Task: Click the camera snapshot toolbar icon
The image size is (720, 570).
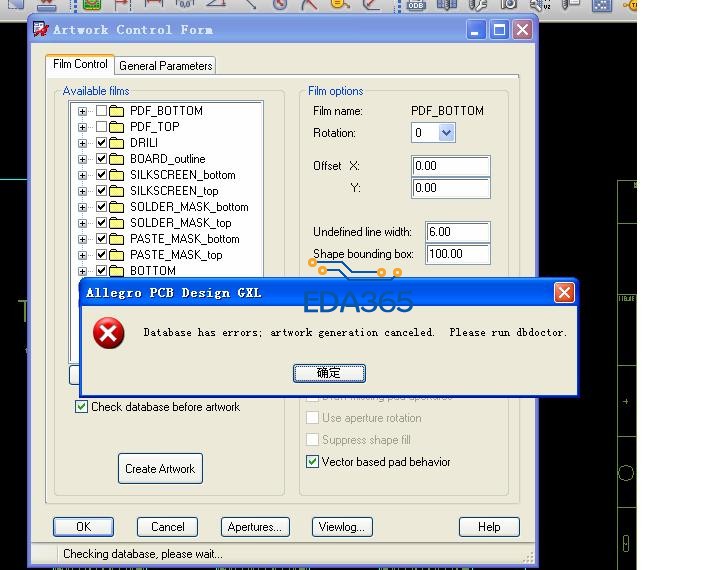Action: 508,5
